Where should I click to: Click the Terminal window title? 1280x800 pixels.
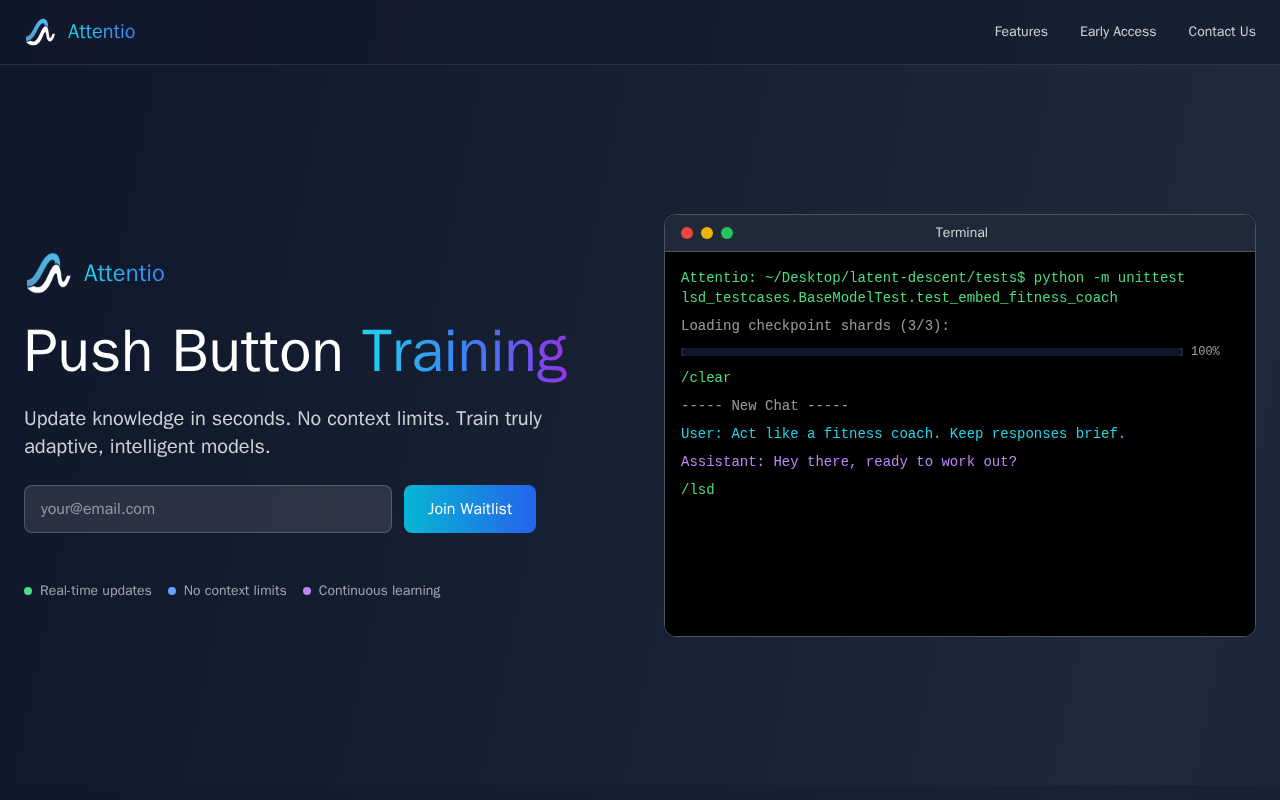tap(962, 233)
